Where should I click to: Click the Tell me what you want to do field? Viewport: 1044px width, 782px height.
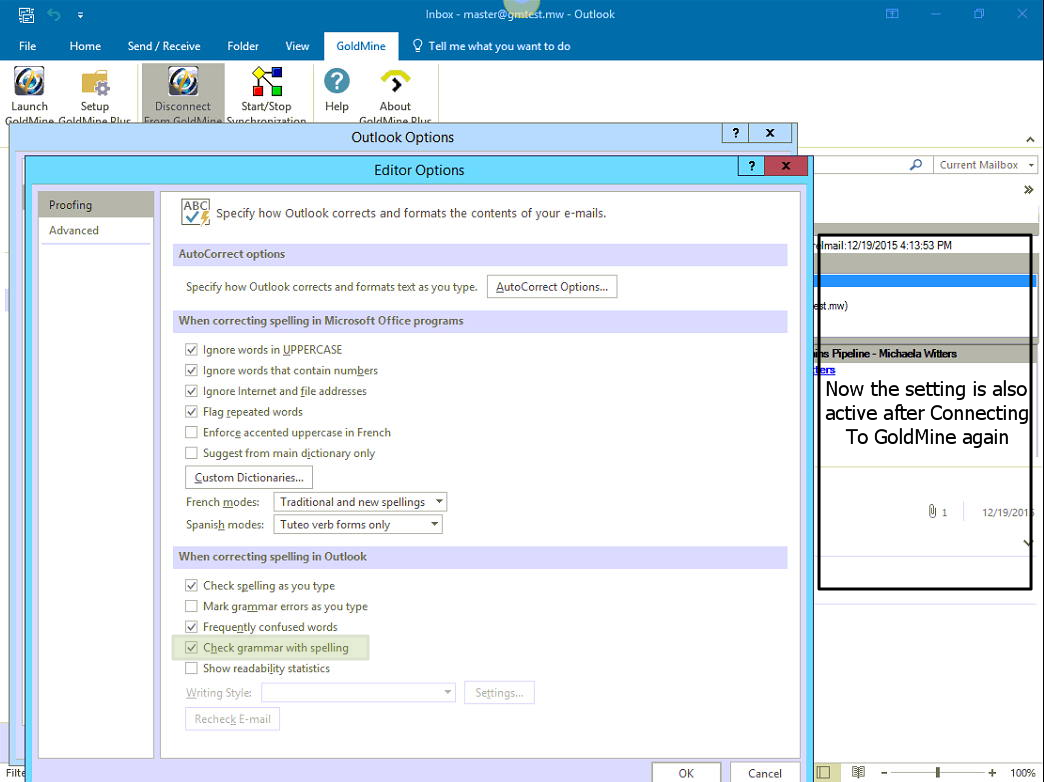pos(499,46)
